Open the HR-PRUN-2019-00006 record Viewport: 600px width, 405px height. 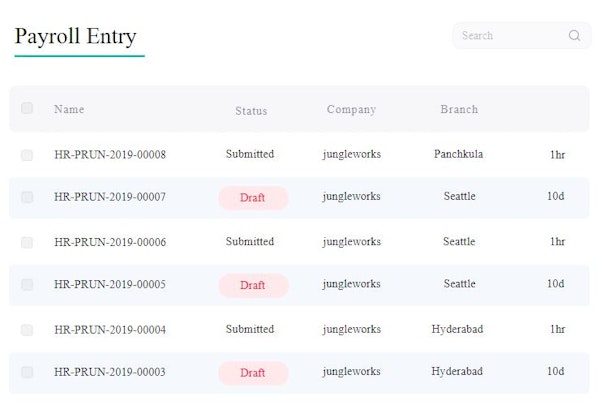tap(110, 242)
